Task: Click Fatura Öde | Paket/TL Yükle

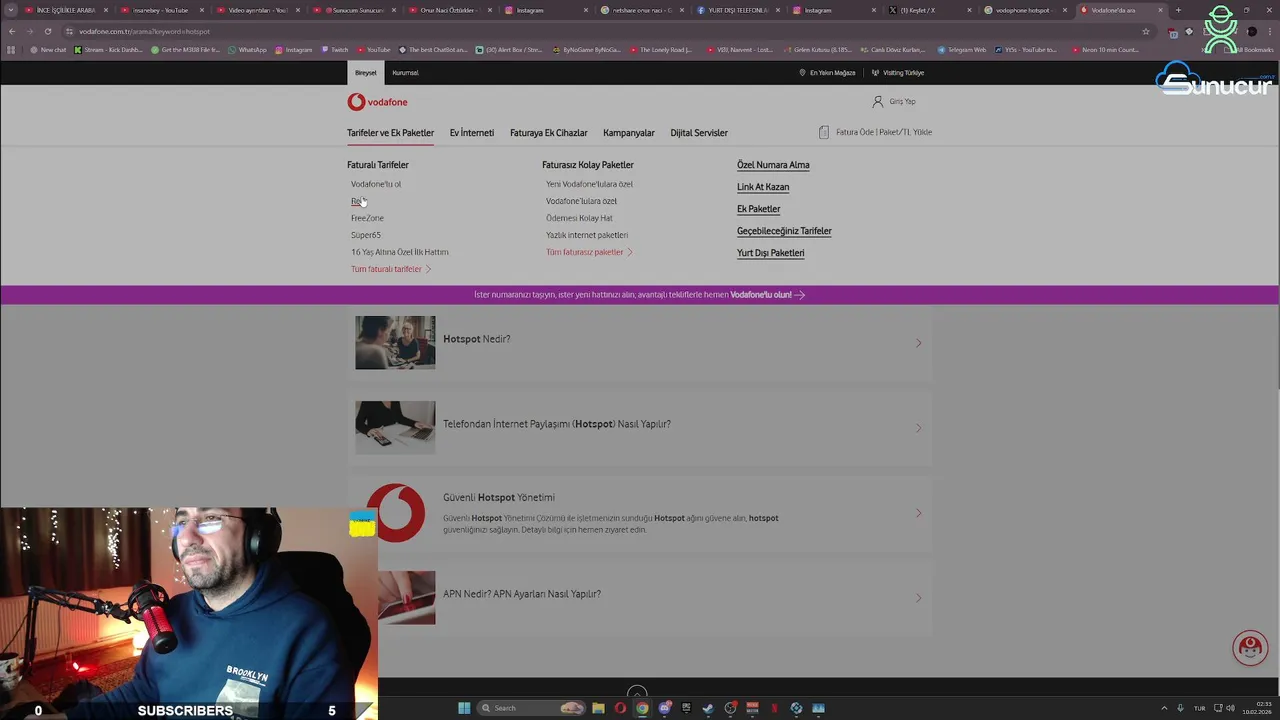Action: point(884,132)
